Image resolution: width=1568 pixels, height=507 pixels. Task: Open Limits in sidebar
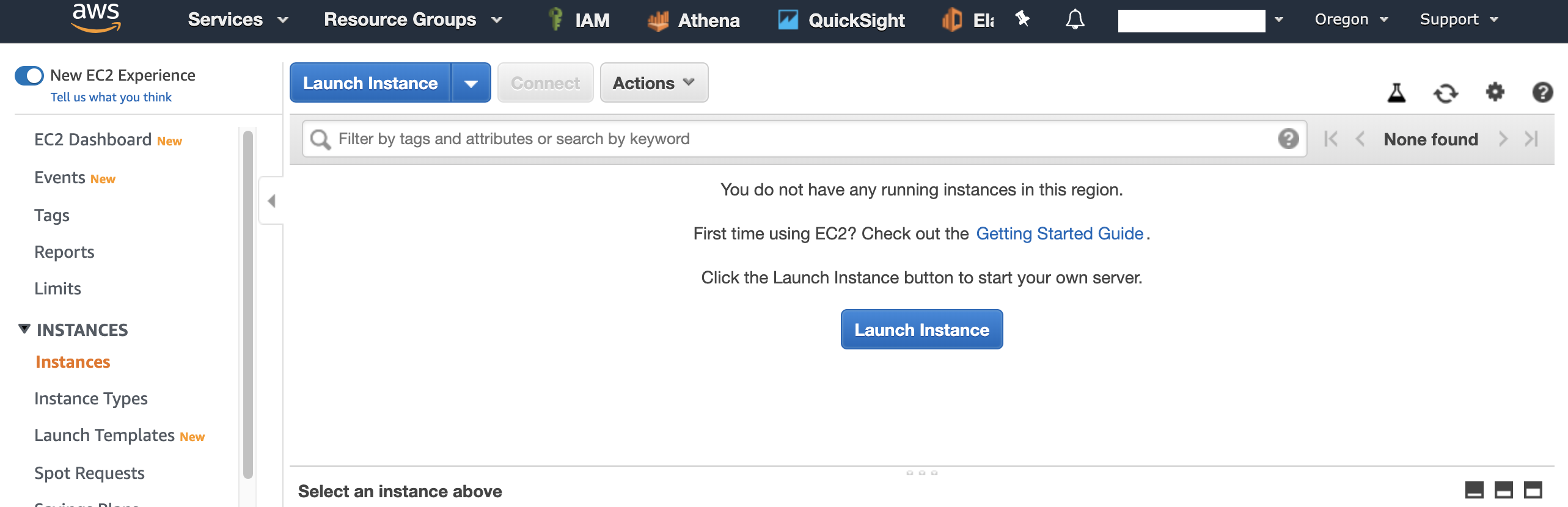[57, 289]
